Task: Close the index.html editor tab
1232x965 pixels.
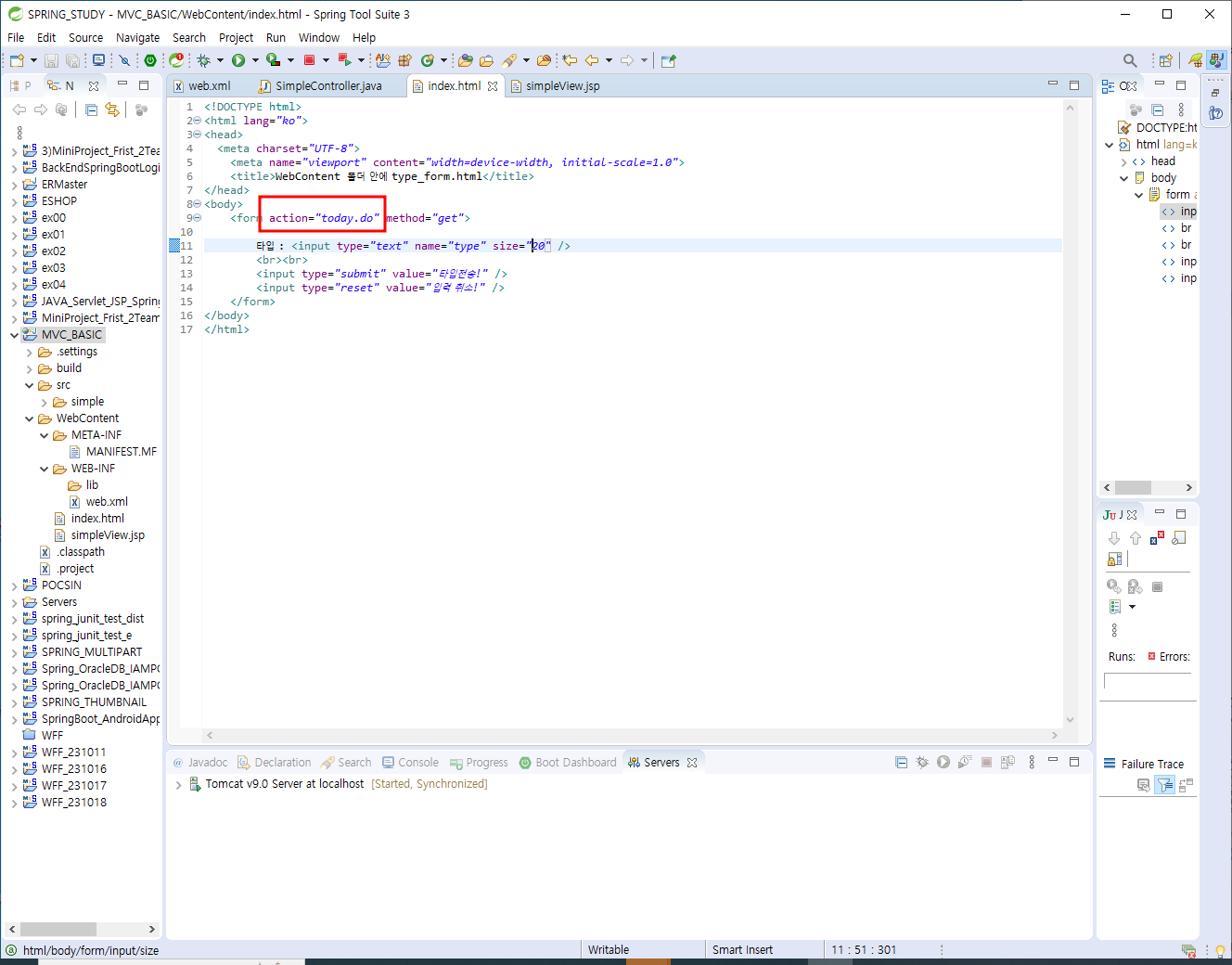Action: pos(493,86)
